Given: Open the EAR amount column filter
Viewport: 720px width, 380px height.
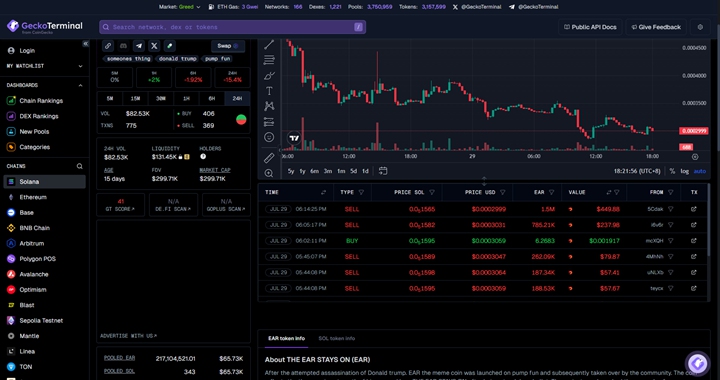Looking at the screenshot, I should (551, 192).
